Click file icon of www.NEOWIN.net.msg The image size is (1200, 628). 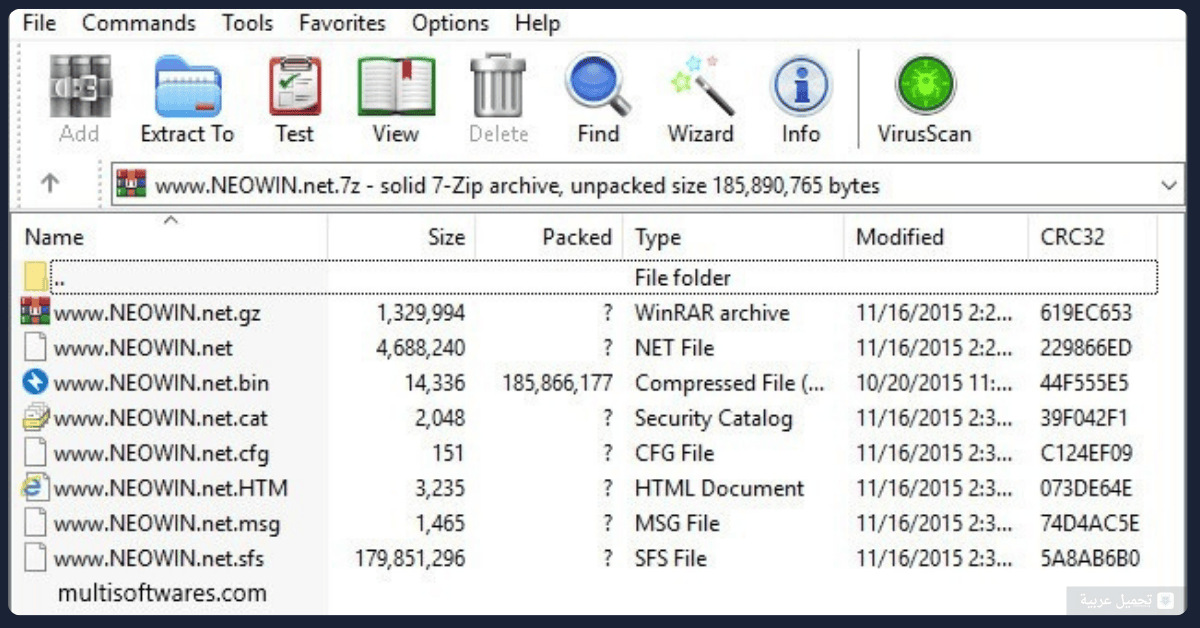[35, 522]
